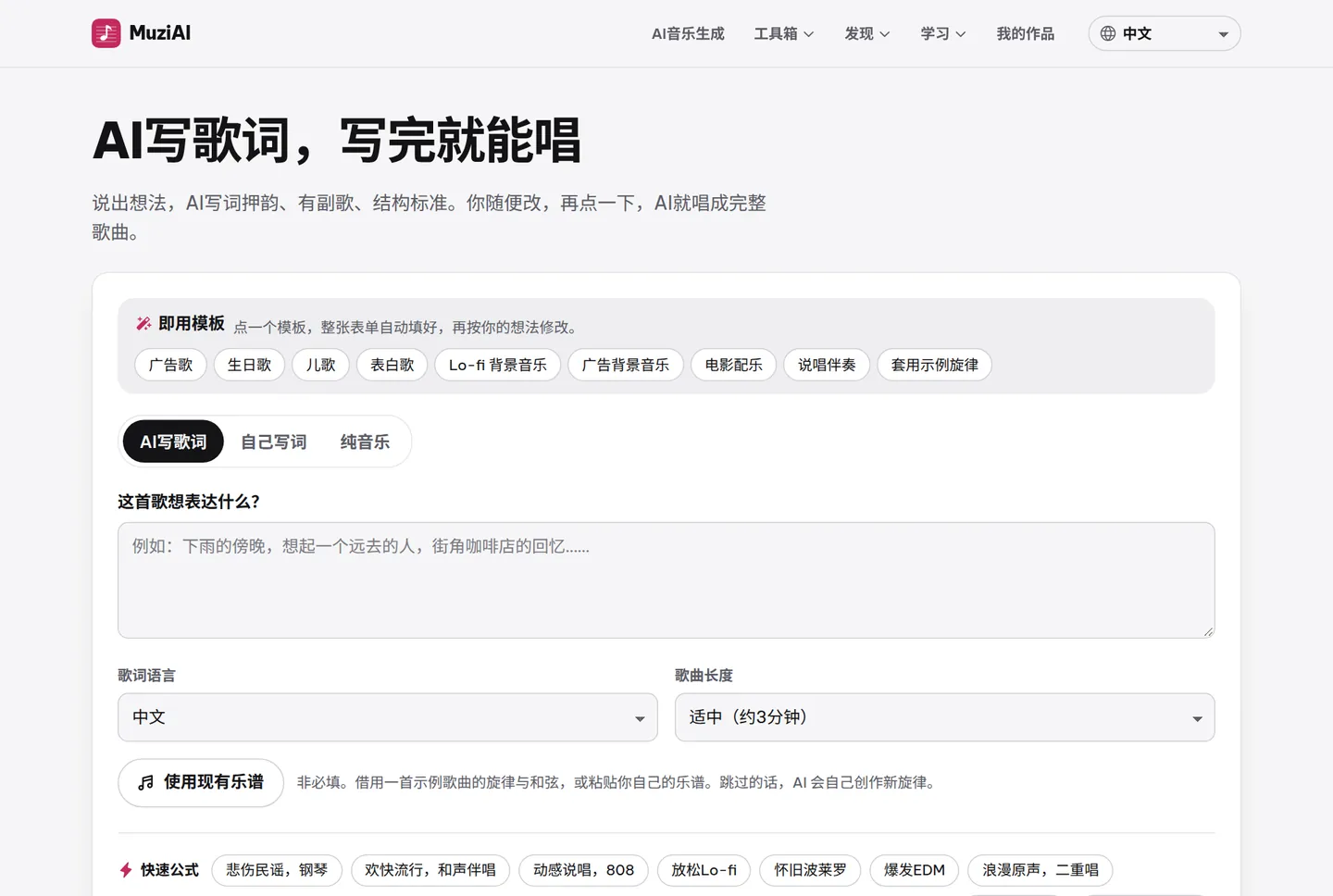
Task: Open the 歌词语言 dropdown
Action: pos(388,717)
